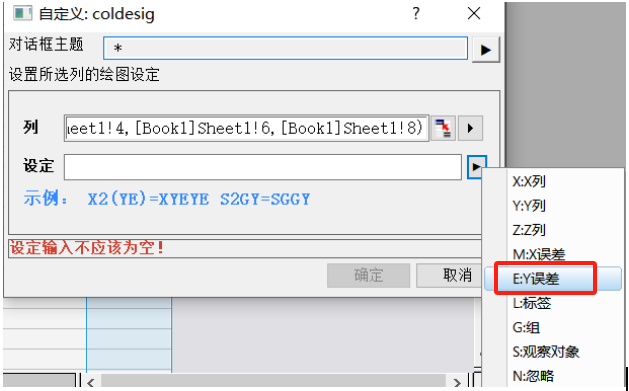Click left arrow of worksheet horizontal scrollbar
Image resolution: width=629 pixels, height=391 pixels.
tap(91, 383)
